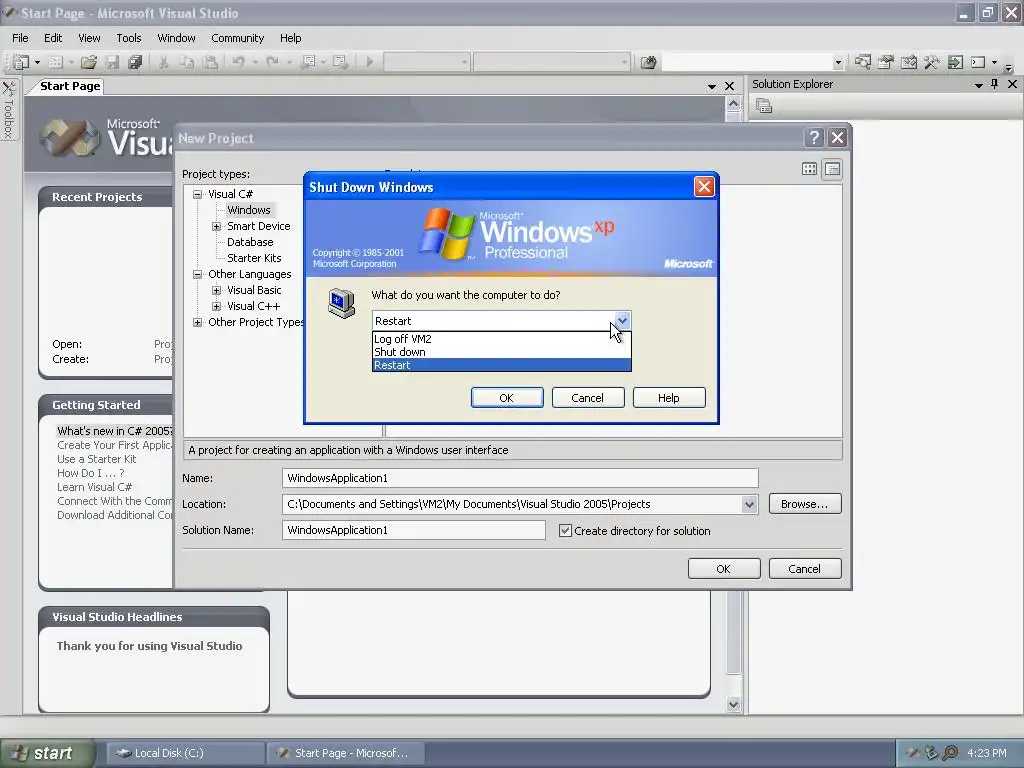Open the shutdown action dropdown arrow
The image size is (1024, 768).
point(622,321)
